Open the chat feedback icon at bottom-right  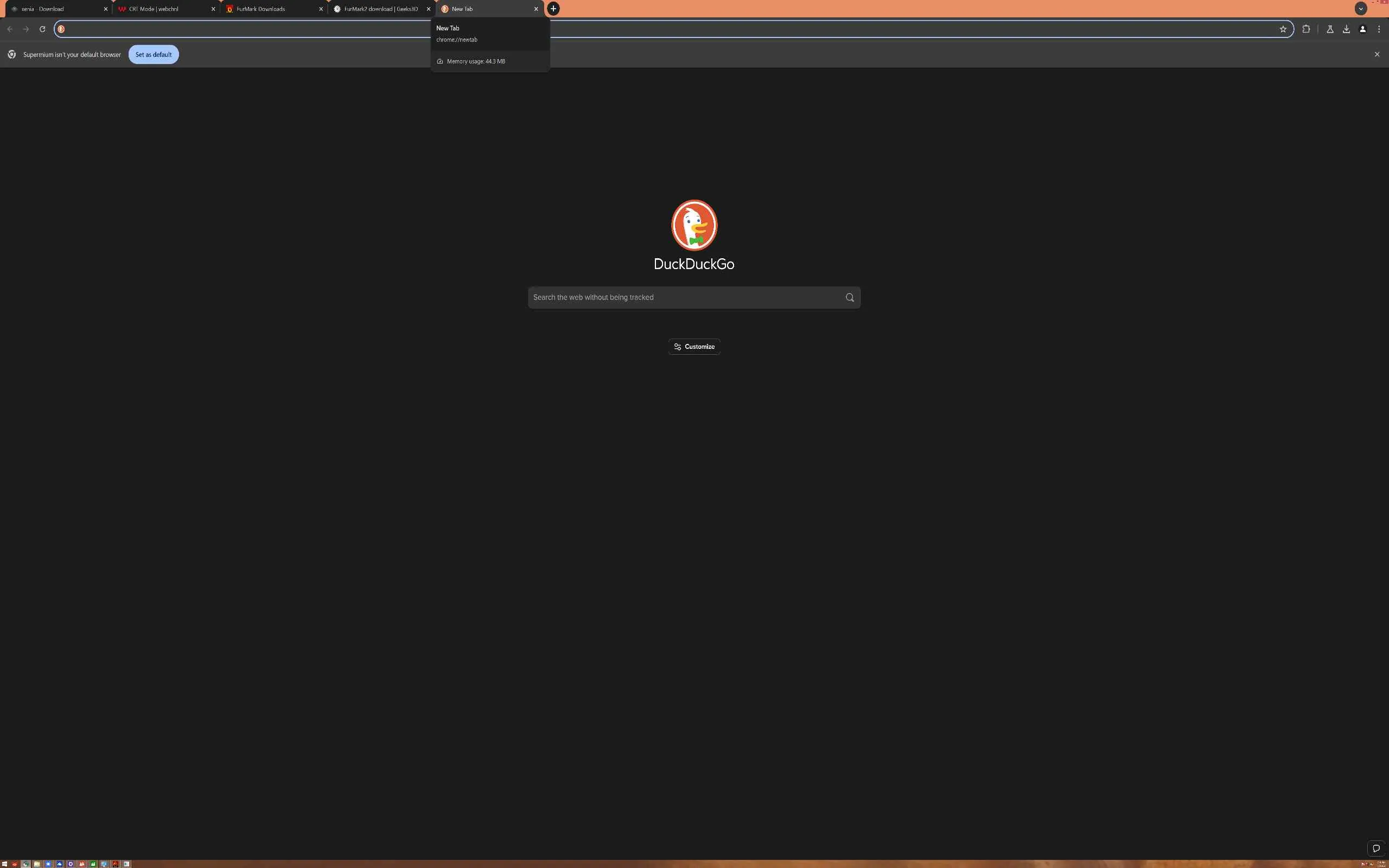(1376, 848)
